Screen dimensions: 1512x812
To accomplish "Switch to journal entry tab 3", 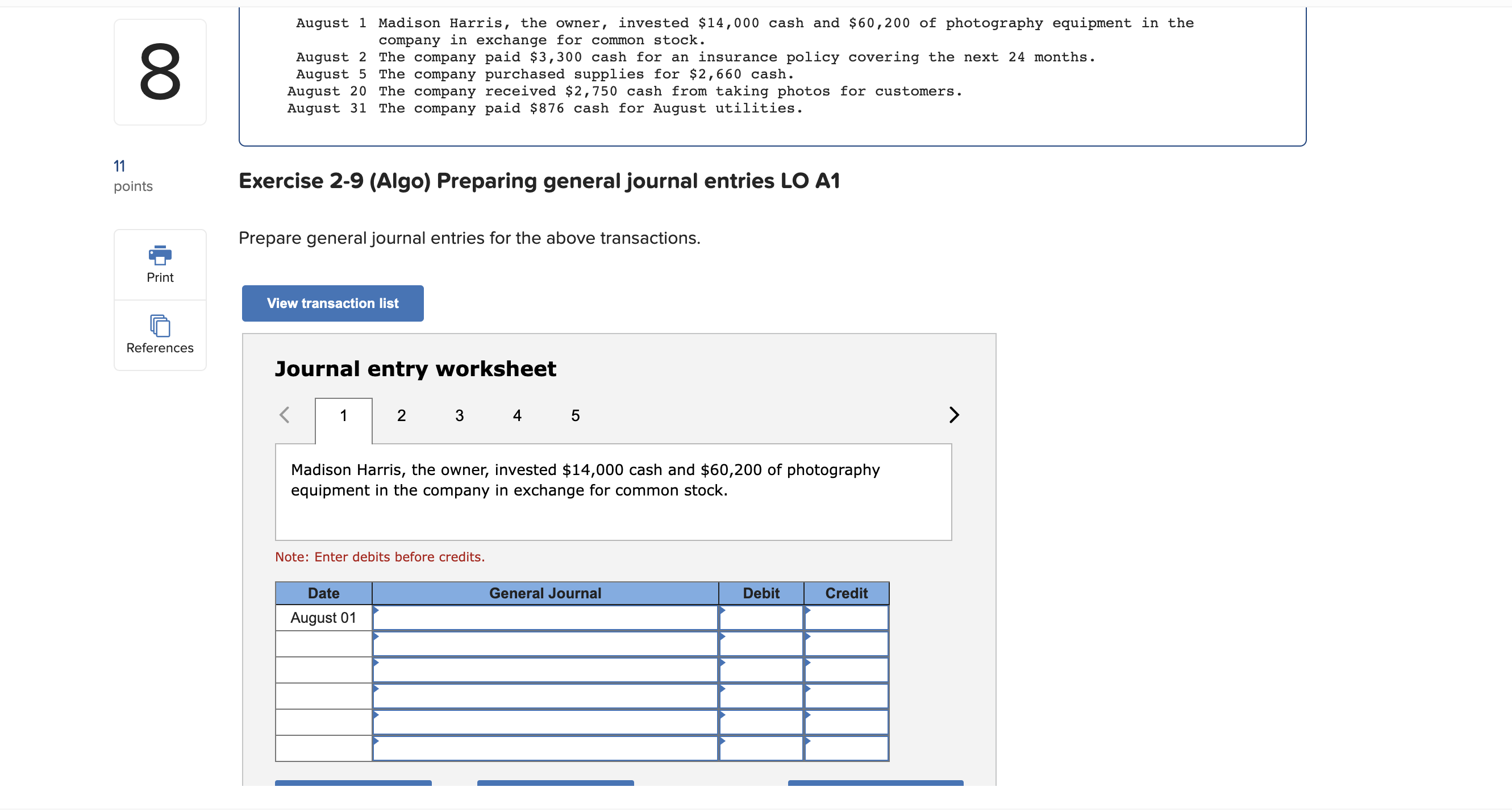I will (459, 416).
